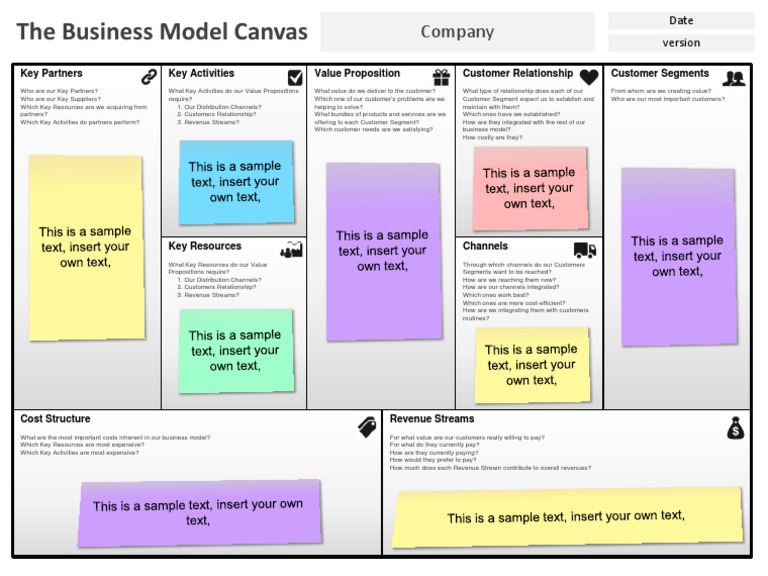768x576 pixels.
Task: Click the Key Resources factory icon
Action: (x=292, y=250)
